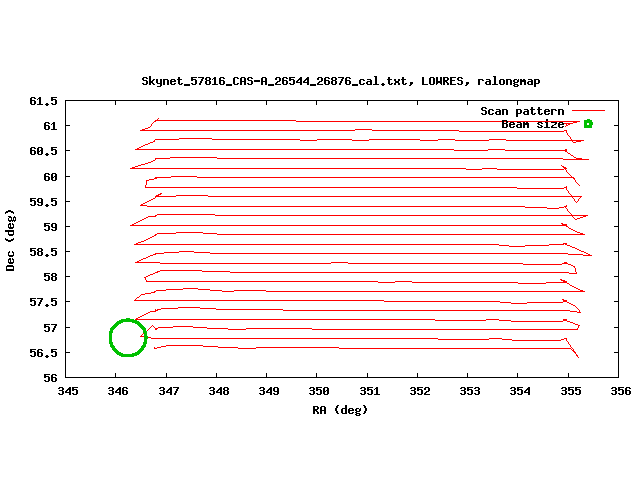This screenshot has height=480, width=640.
Task: Click the y-axis tick label 57
Action: 51,328
